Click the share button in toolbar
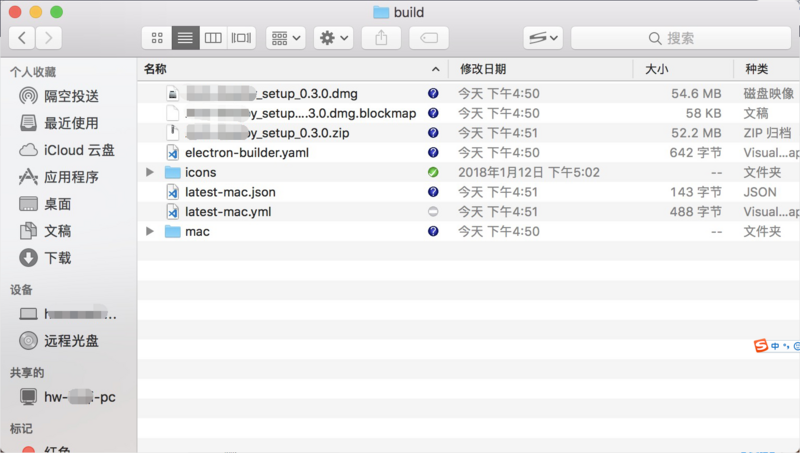800x453 pixels. tap(381, 38)
